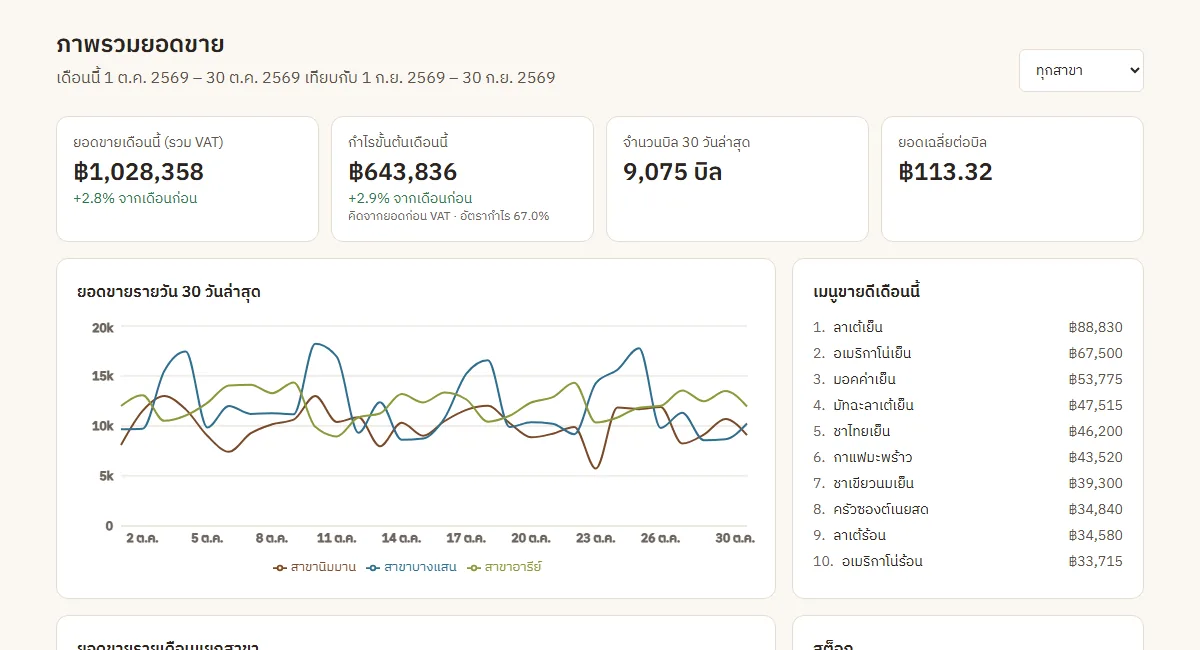This screenshot has width=1200, height=650.
Task: Click the 30 ต.ค. x-axis label
Action: pyautogui.click(x=735, y=538)
